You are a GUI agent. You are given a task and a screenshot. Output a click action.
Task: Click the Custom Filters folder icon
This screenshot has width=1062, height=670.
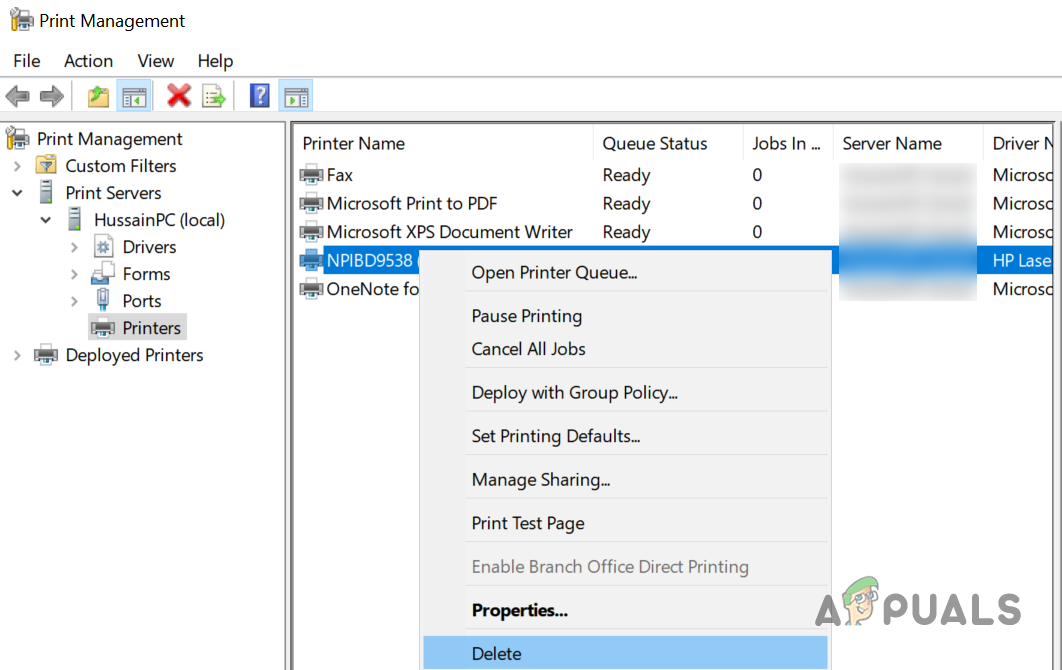(x=46, y=165)
